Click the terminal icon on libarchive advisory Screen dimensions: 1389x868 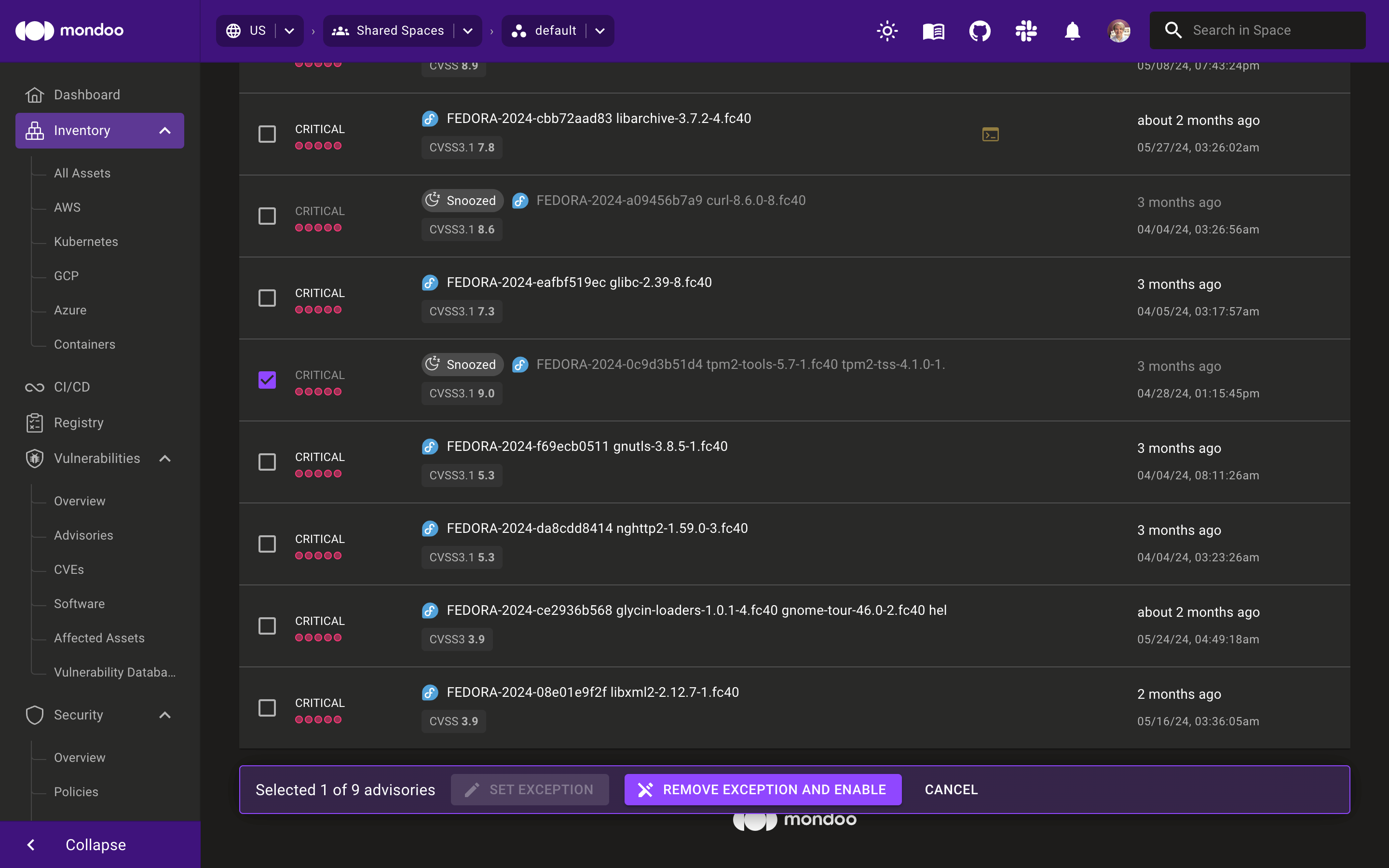click(990, 134)
